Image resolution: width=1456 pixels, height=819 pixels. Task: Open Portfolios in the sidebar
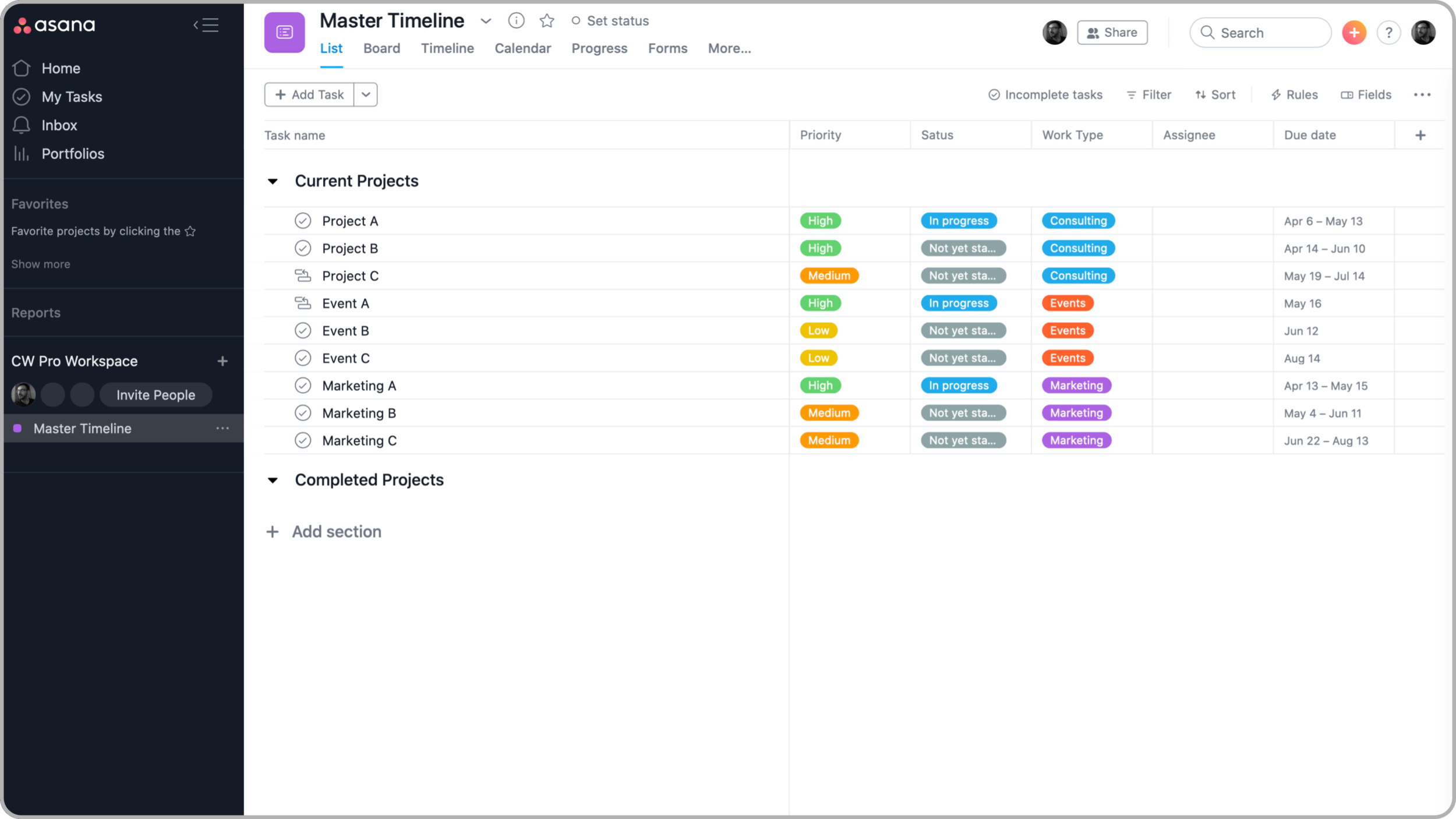[x=73, y=153]
